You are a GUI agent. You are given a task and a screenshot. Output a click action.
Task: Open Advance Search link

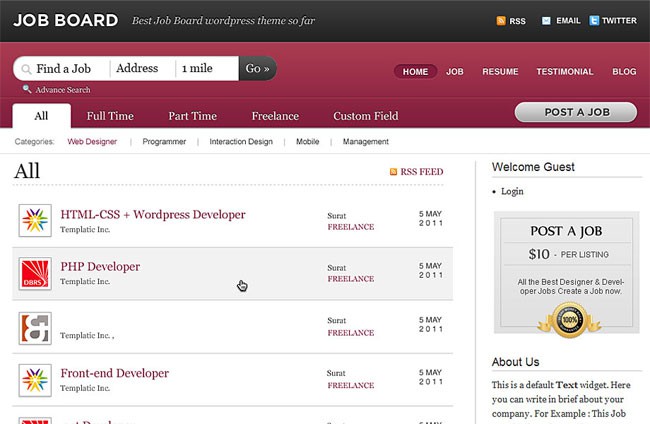tap(63, 90)
